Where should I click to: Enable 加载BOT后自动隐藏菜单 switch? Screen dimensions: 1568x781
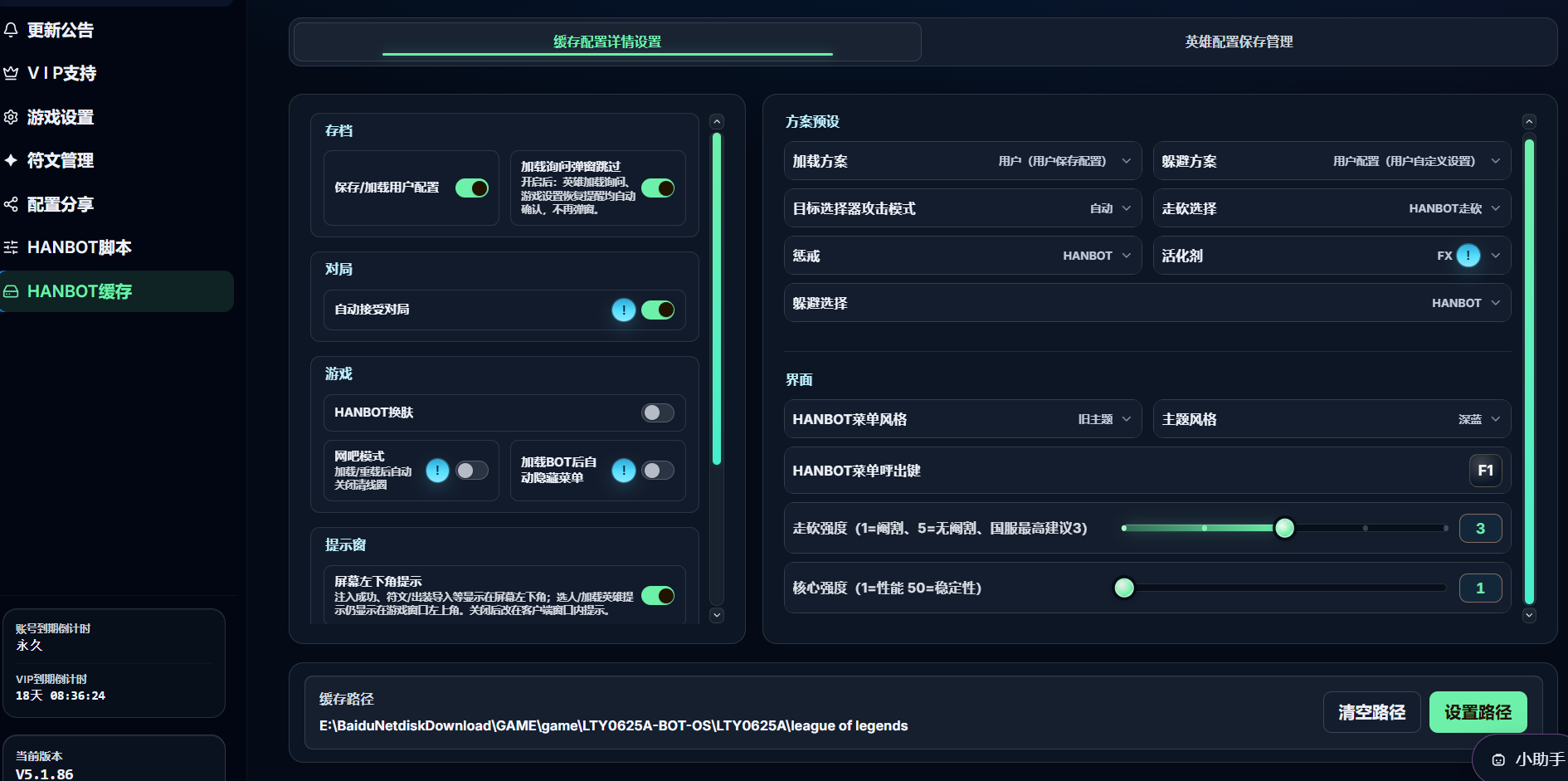click(658, 471)
